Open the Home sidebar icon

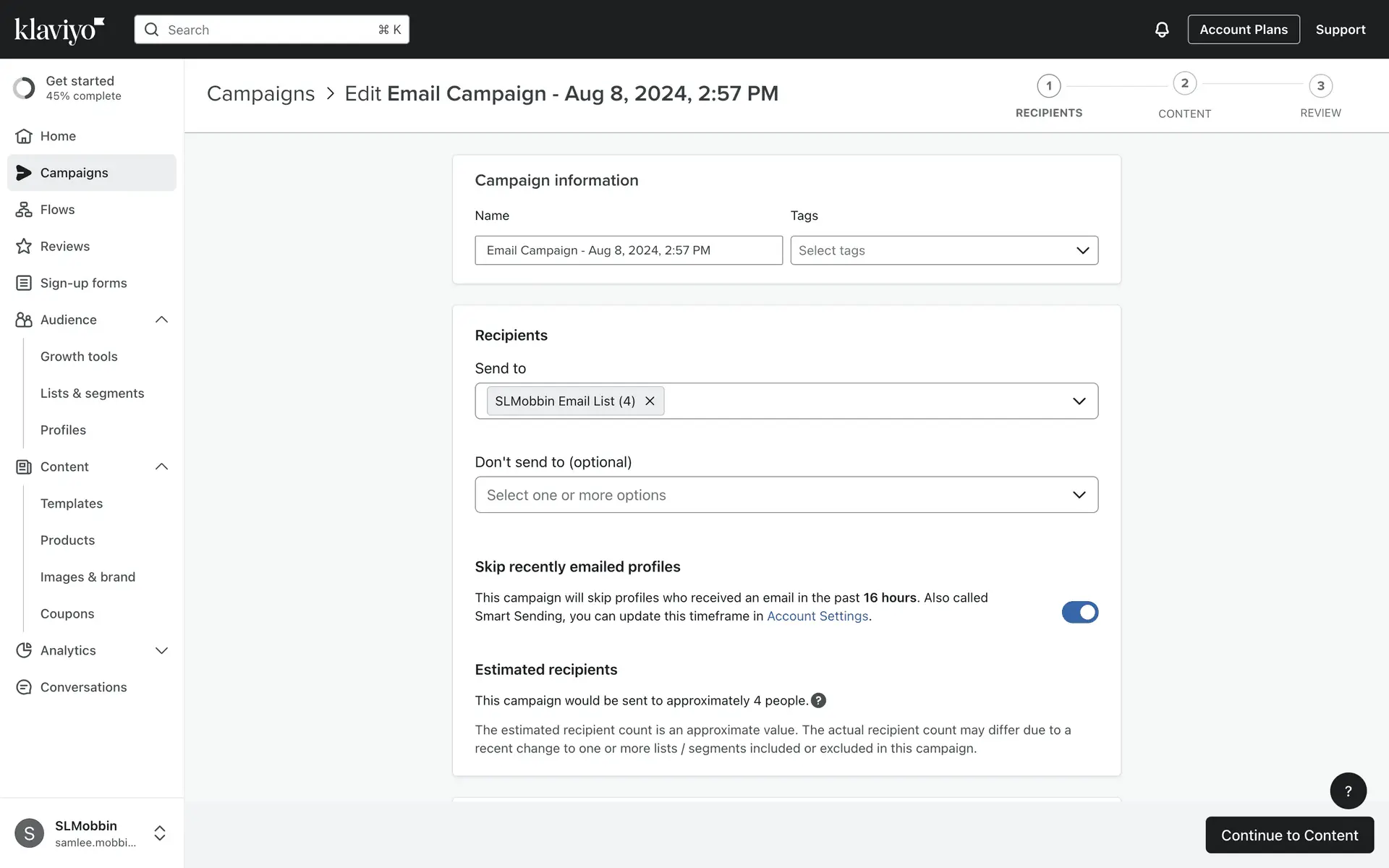tap(24, 136)
